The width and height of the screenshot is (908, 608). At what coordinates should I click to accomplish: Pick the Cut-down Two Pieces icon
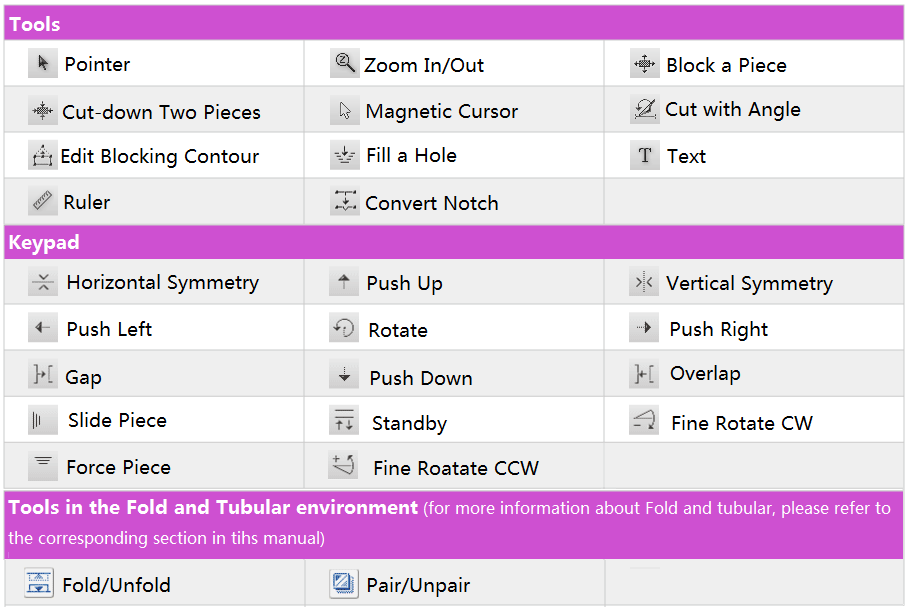tap(43, 111)
